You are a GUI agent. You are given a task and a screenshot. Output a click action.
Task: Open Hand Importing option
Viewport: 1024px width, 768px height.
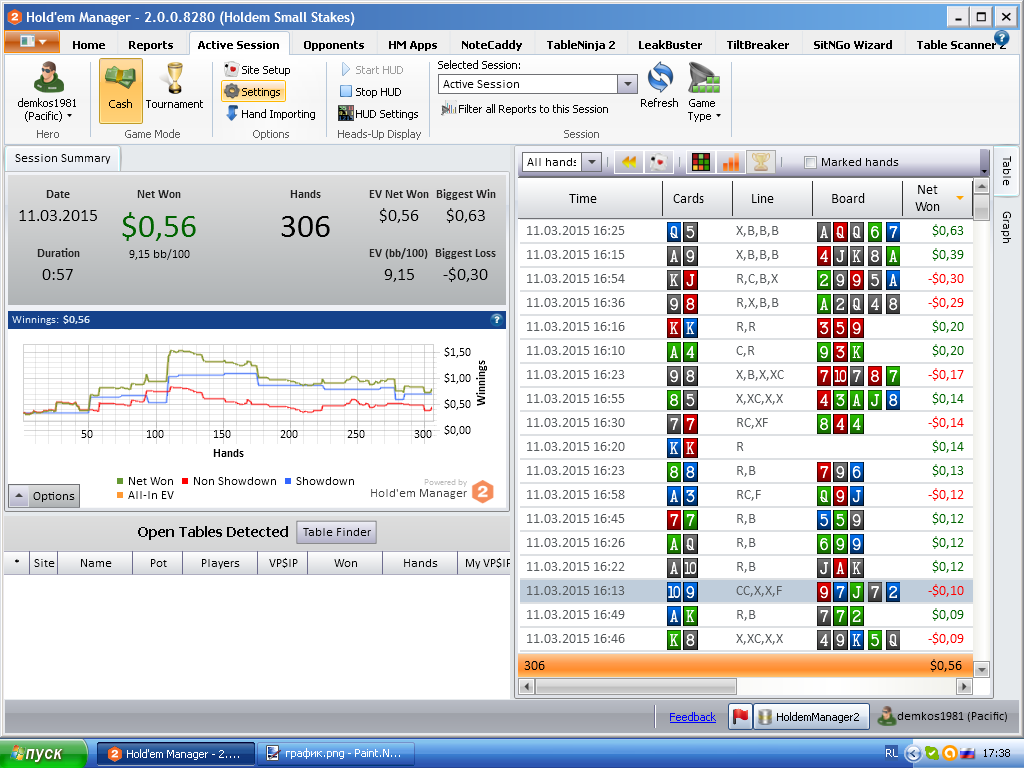pyautogui.click(x=270, y=114)
